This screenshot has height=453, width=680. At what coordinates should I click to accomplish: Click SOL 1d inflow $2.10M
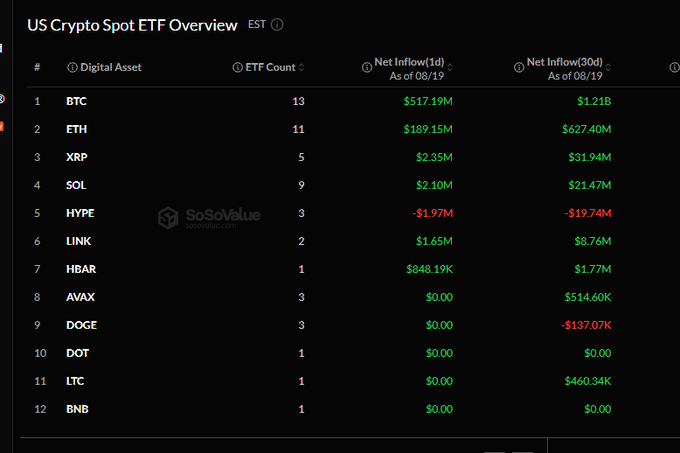point(434,185)
